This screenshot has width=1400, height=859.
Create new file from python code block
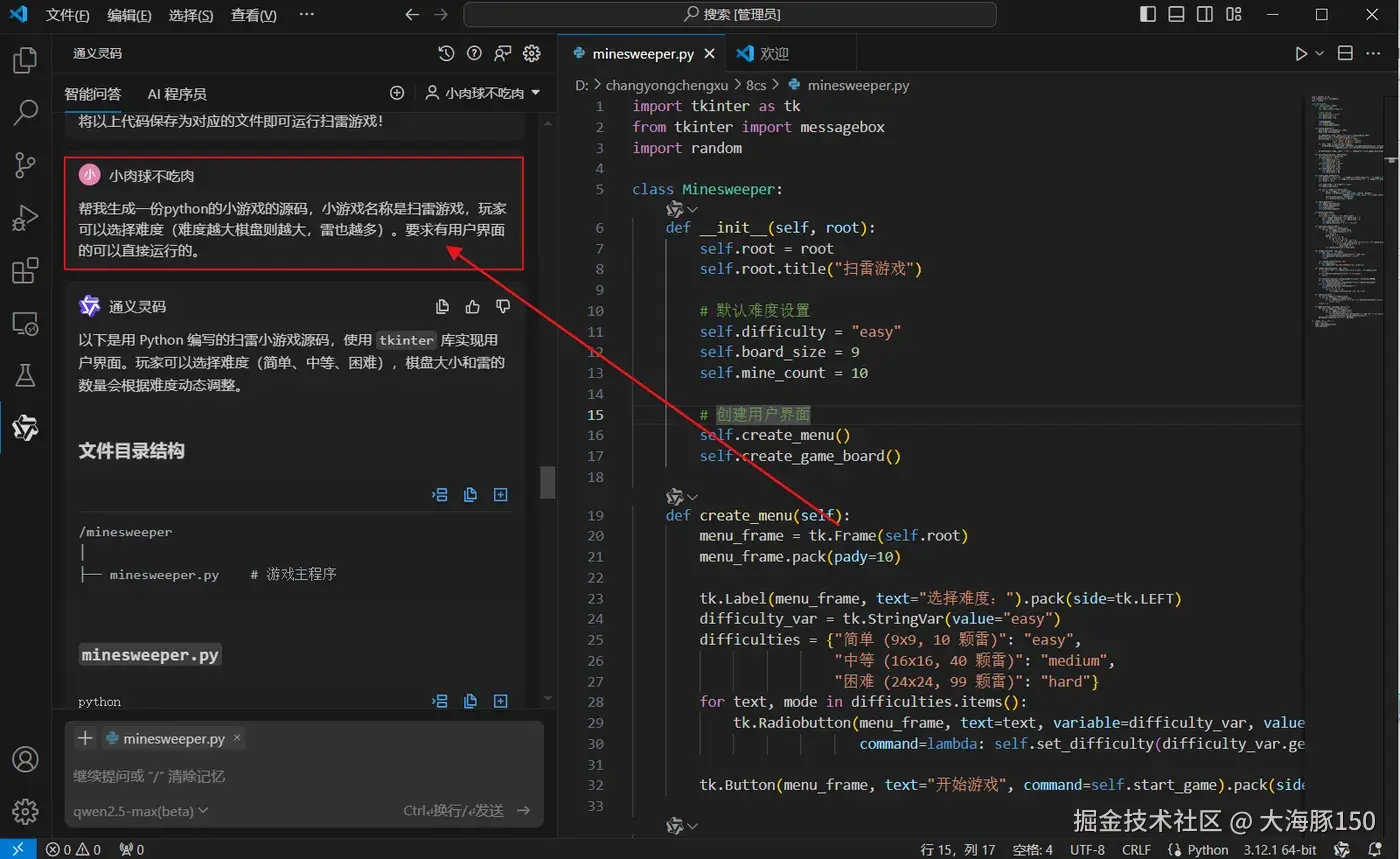tap(500, 701)
